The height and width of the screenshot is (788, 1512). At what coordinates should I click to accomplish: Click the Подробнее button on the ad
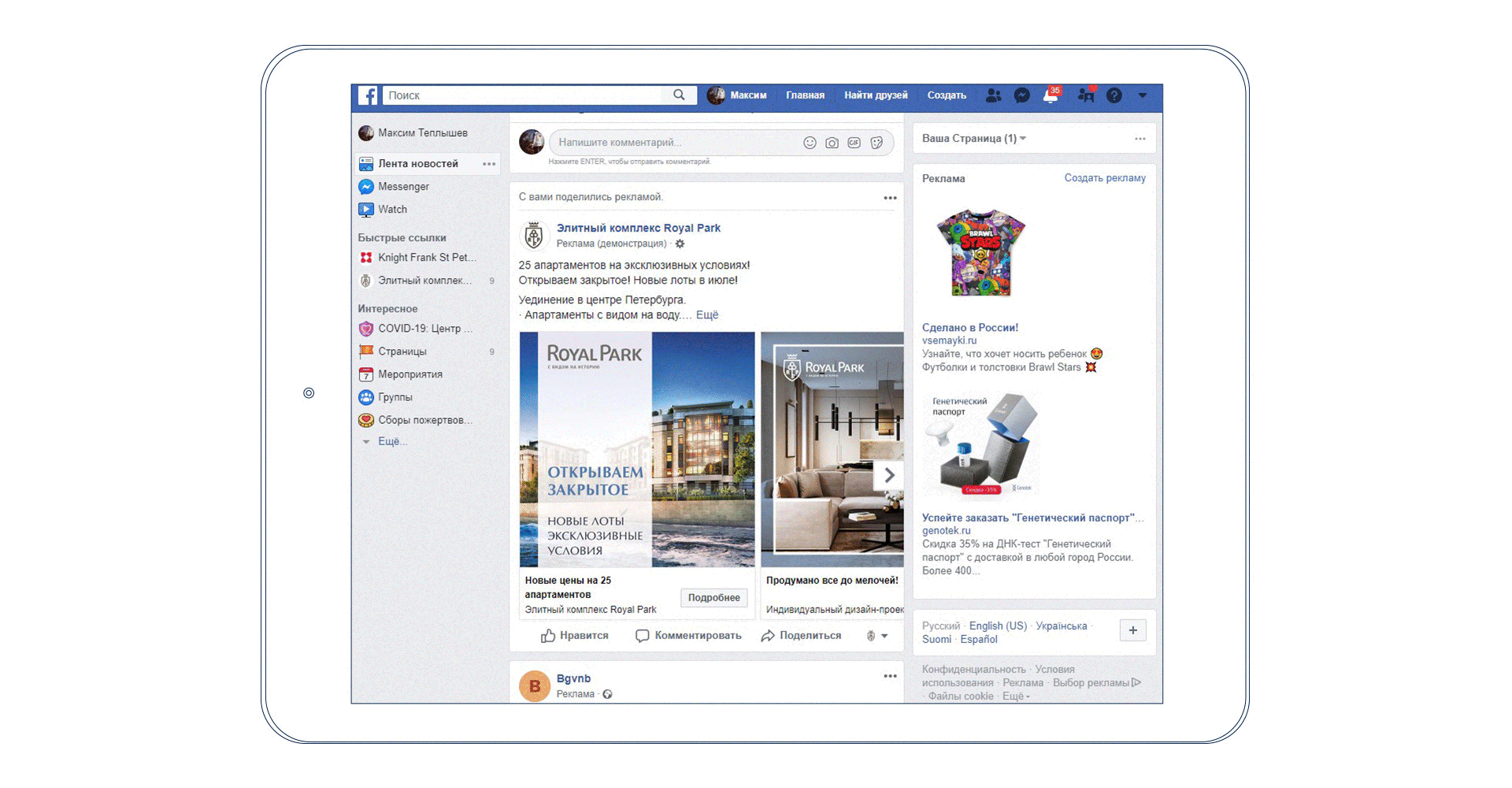[x=713, y=597]
